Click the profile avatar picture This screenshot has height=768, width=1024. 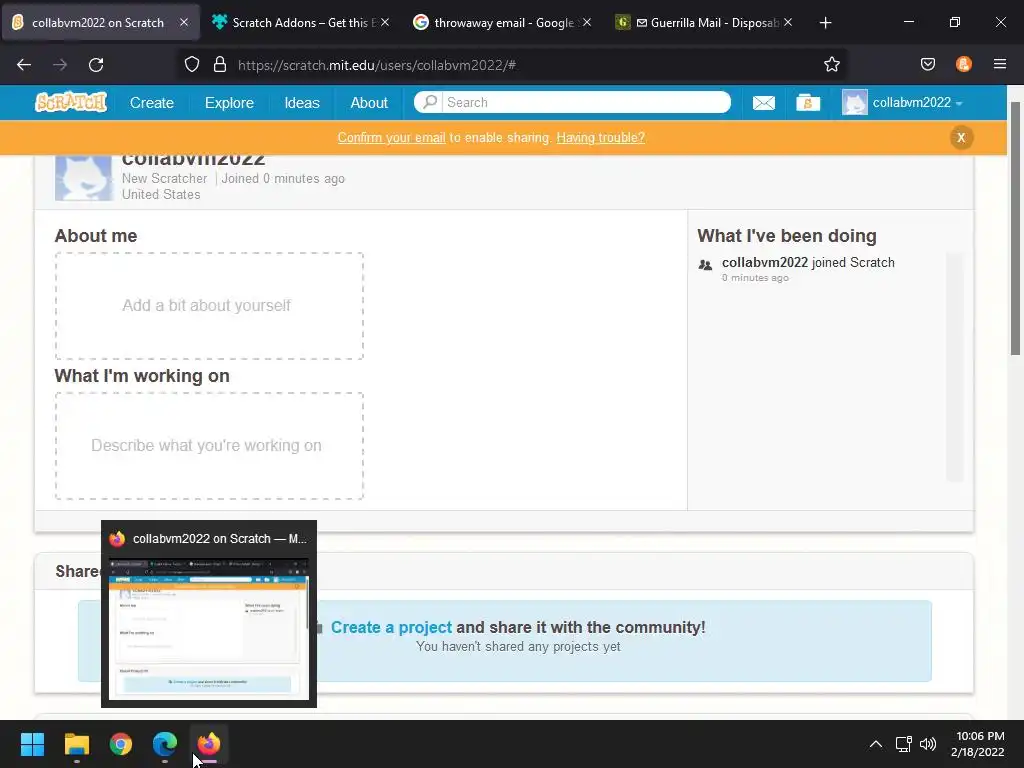(x=83, y=178)
